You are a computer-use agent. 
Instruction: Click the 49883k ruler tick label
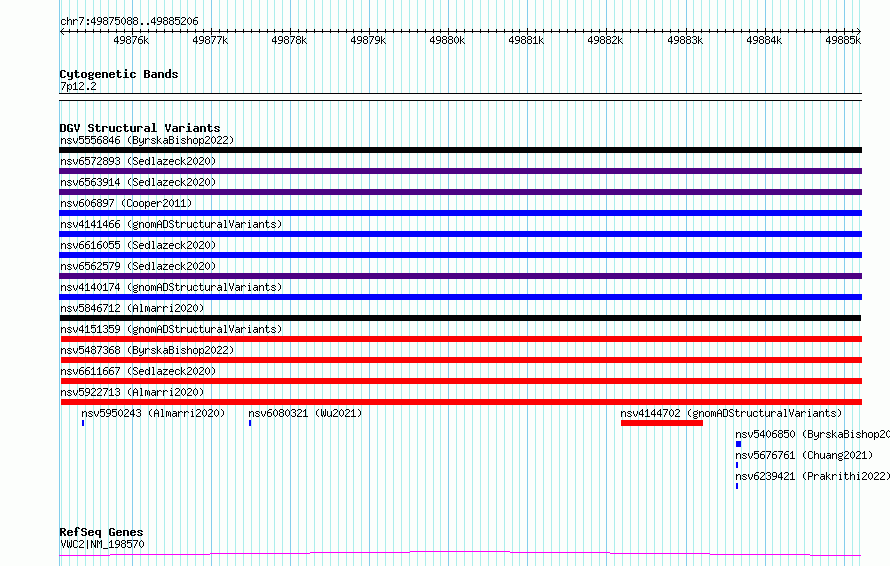tap(685, 40)
